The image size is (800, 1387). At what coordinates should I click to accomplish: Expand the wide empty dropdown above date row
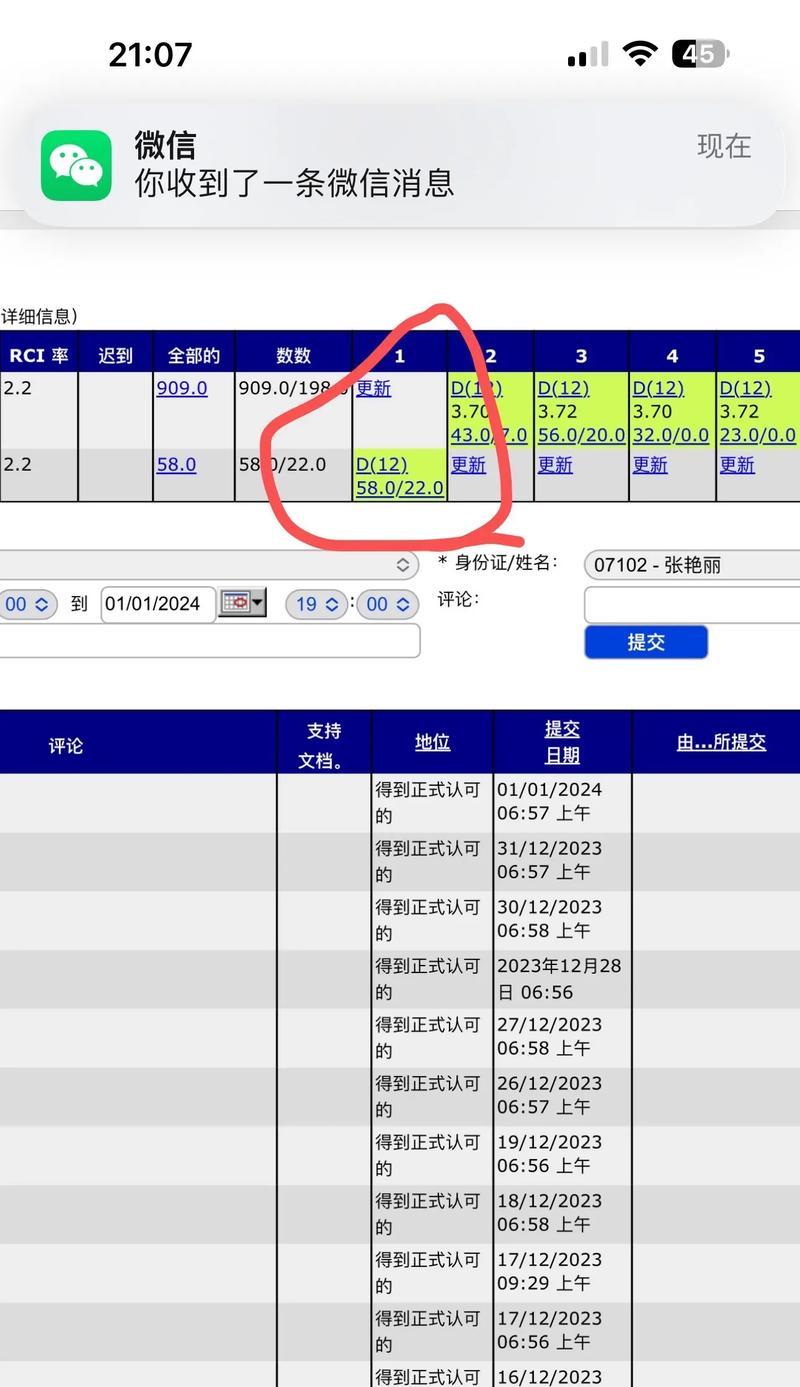(209, 565)
